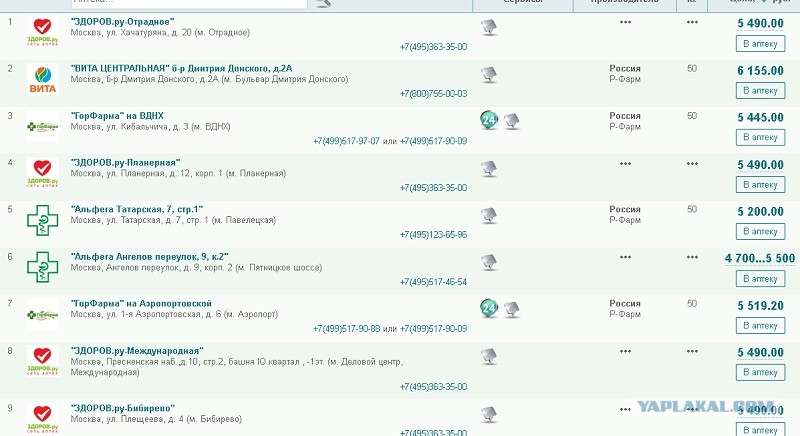The height and width of the screenshot is (436, 800).
Task: Click the ЗДОРОВ.ру logo in the Бибирево row
Action: click(42, 419)
